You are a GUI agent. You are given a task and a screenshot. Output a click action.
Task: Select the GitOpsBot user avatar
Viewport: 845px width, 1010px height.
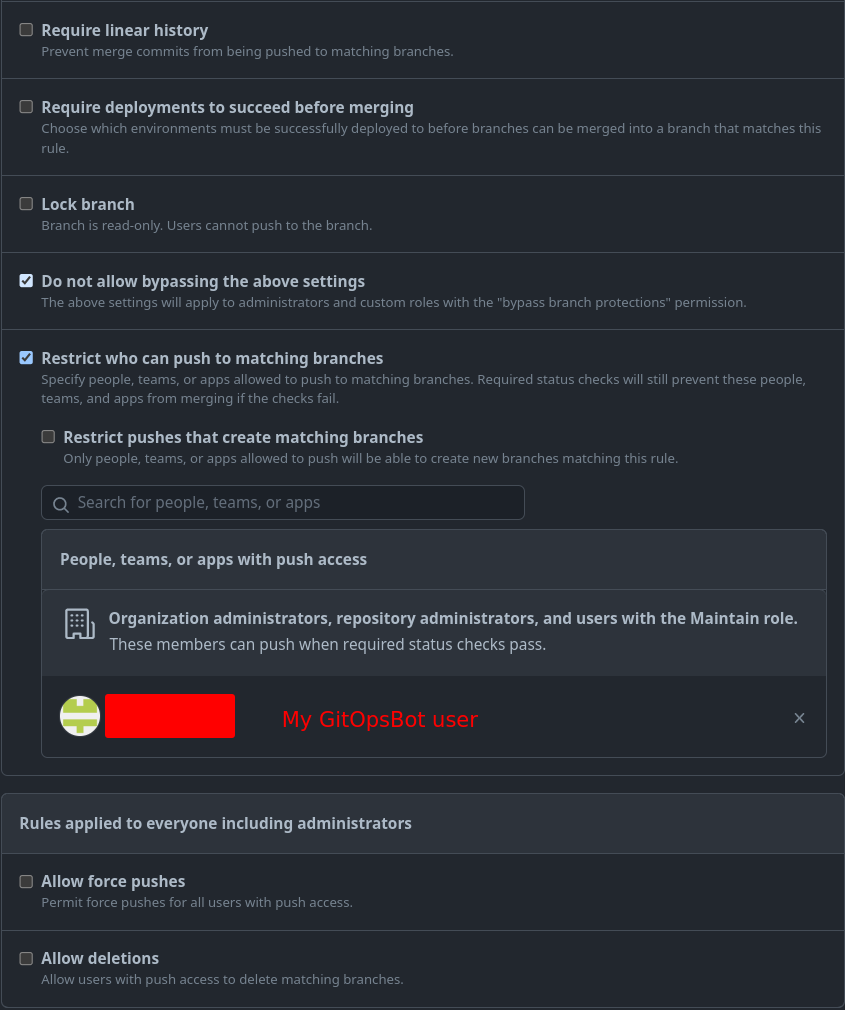pyautogui.click(x=80, y=716)
